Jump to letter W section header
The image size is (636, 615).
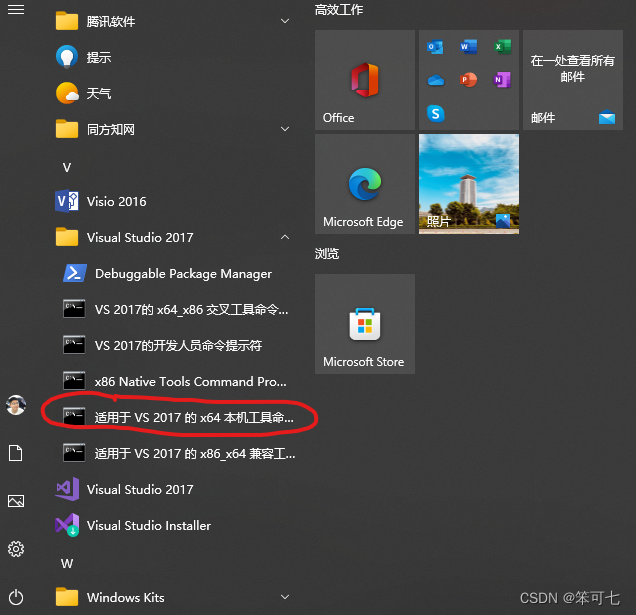click(67, 563)
